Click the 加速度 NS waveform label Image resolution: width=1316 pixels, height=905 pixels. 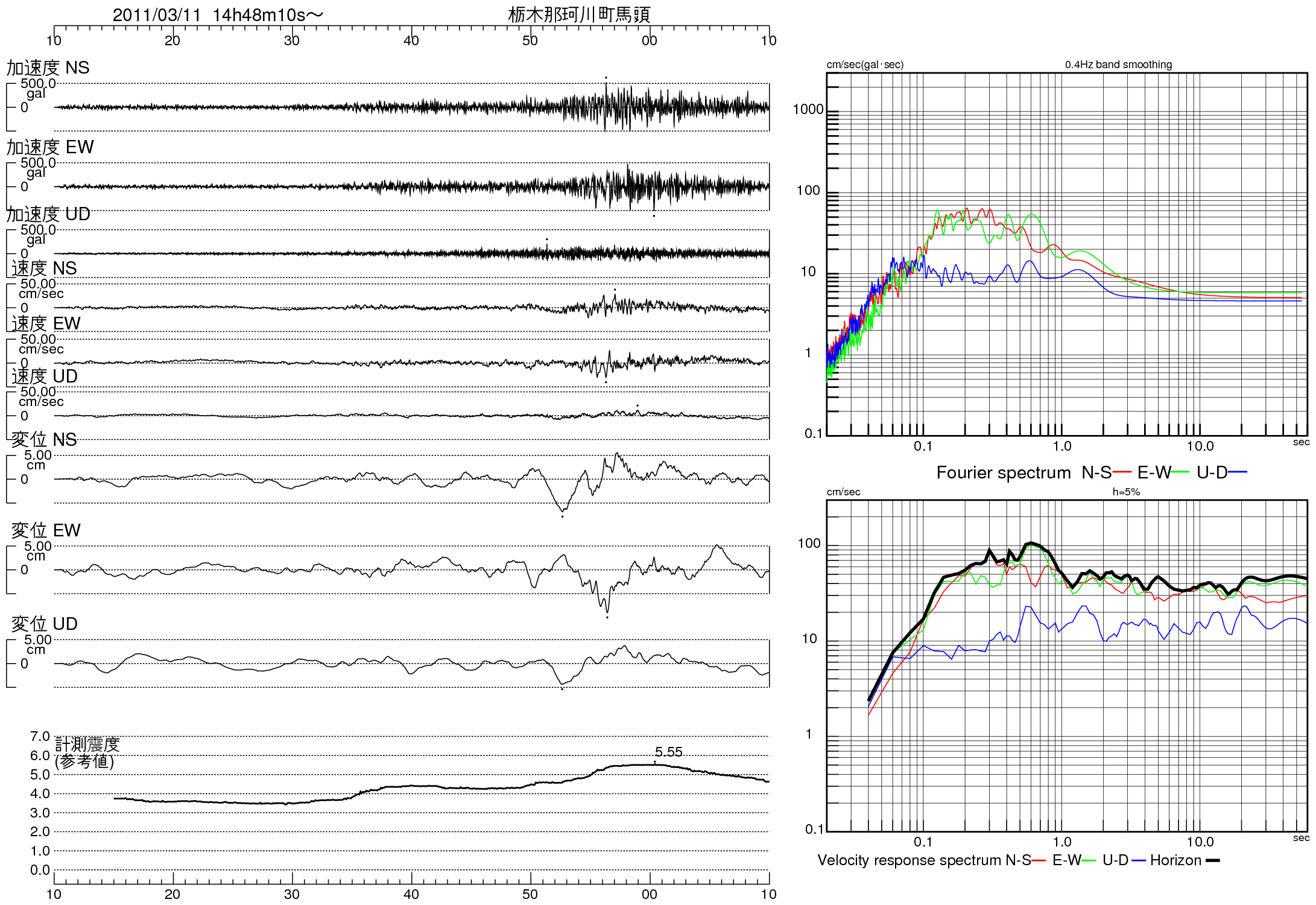[48, 68]
